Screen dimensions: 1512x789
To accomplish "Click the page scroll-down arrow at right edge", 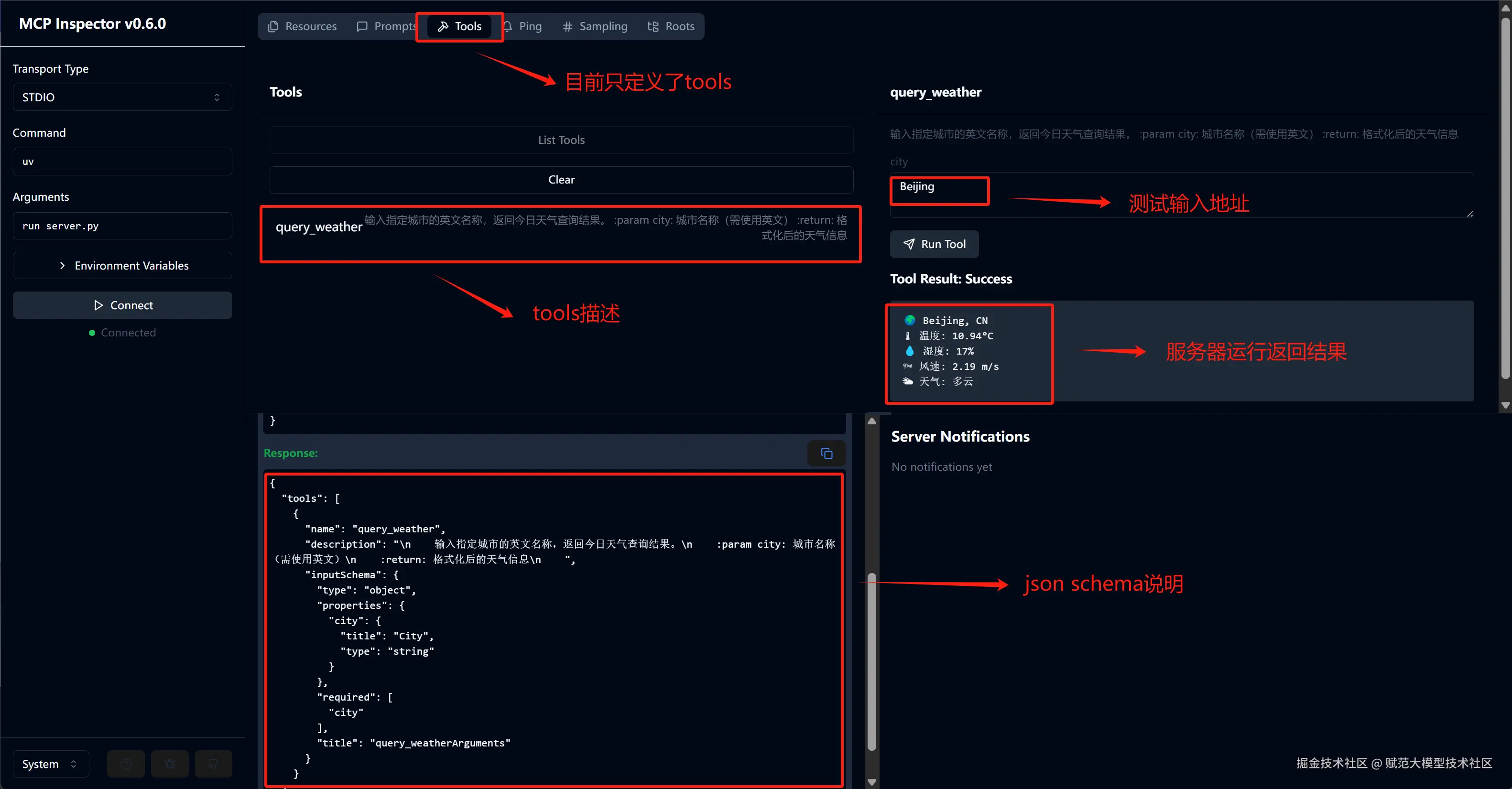I will click(x=1505, y=405).
